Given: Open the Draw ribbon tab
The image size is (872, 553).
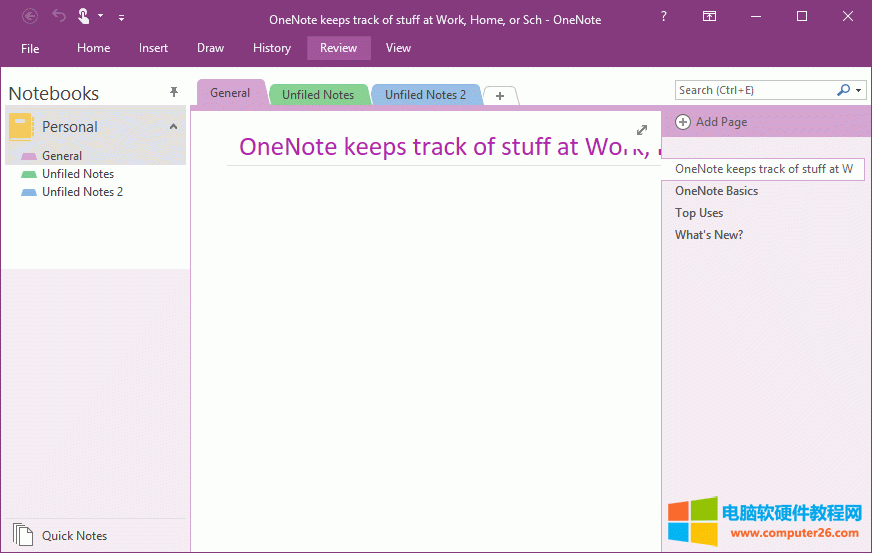Looking at the screenshot, I should pyautogui.click(x=210, y=48).
